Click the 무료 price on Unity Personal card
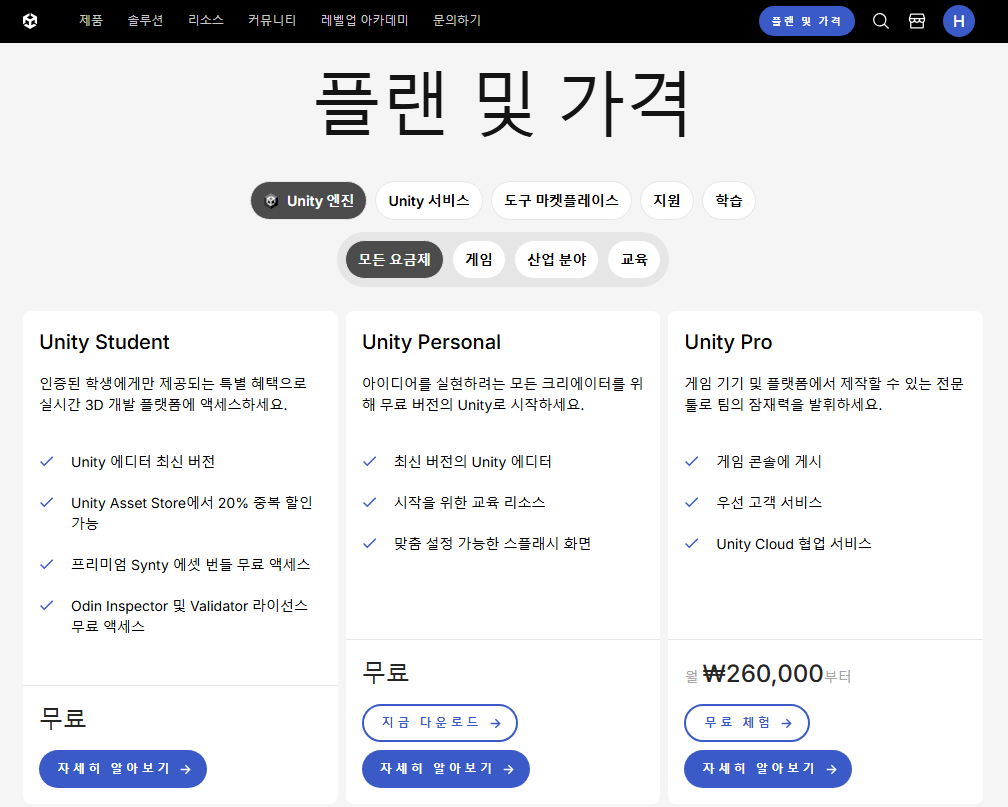This screenshot has width=1008, height=807. pyautogui.click(x=386, y=673)
